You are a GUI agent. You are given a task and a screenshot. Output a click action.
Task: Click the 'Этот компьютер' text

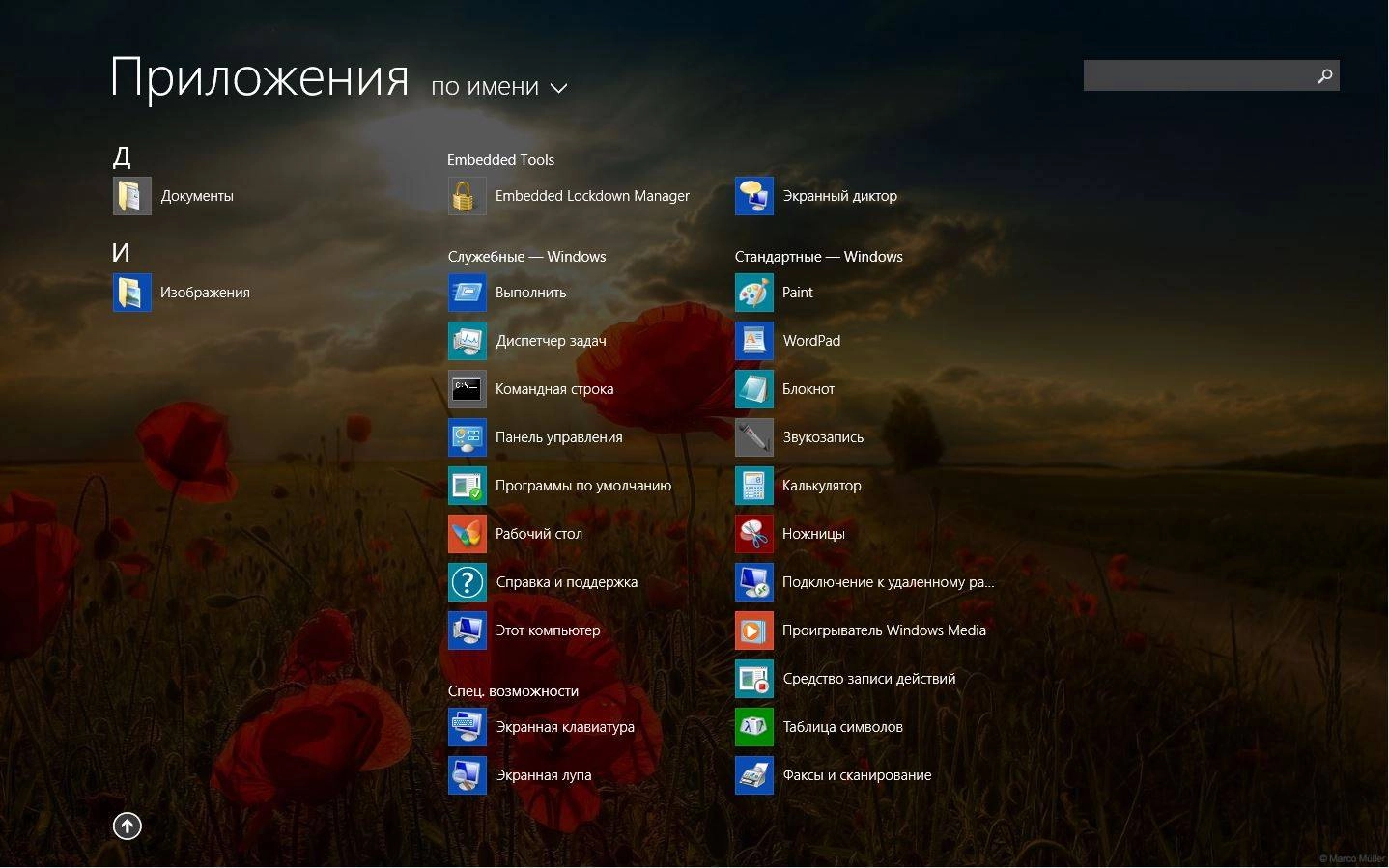click(548, 630)
